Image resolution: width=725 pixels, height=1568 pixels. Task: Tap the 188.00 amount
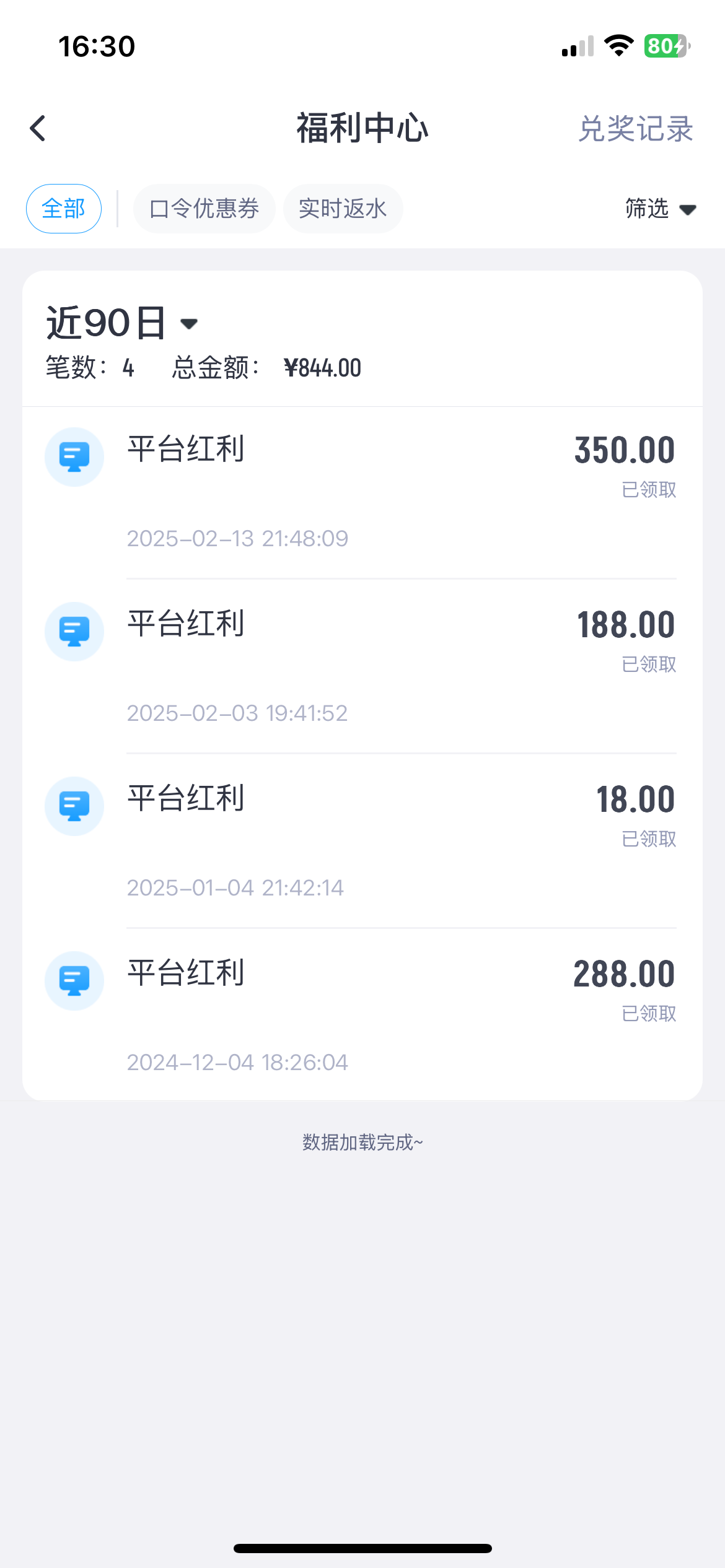pyautogui.click(x=626, y=624)
